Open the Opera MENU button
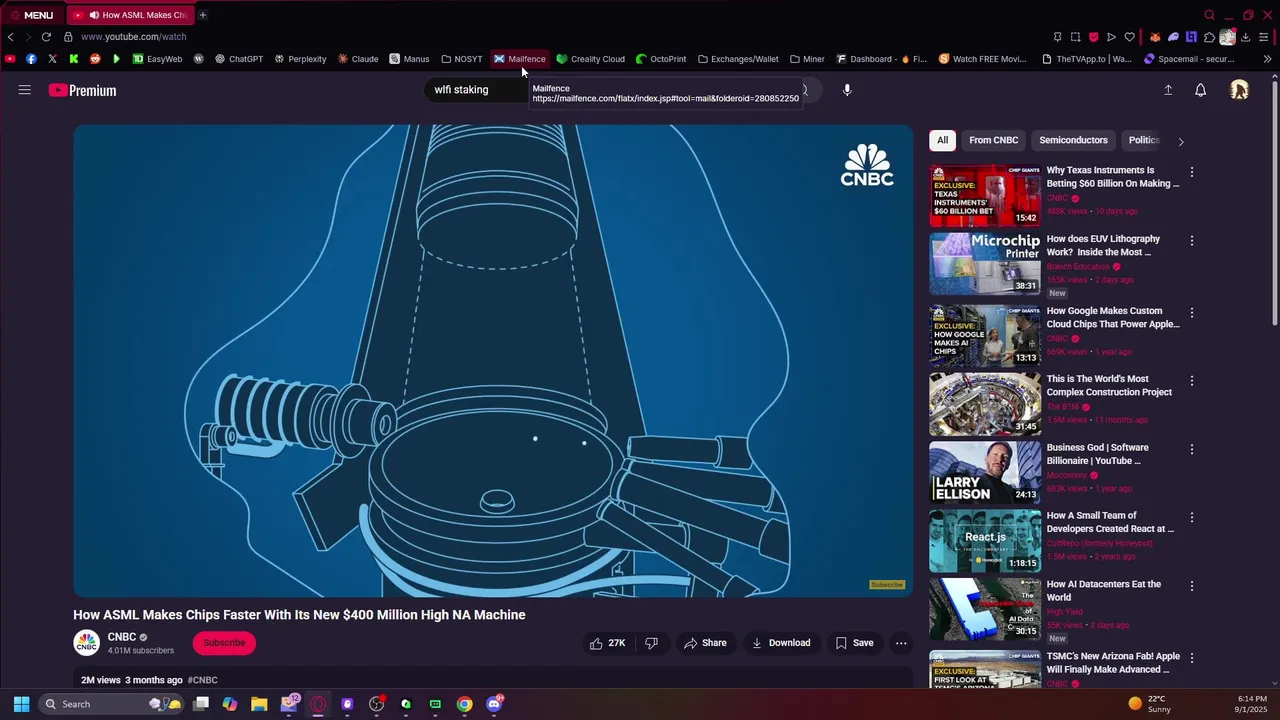The width and height of the screenshot is (1280, 720). pos(31,15)
